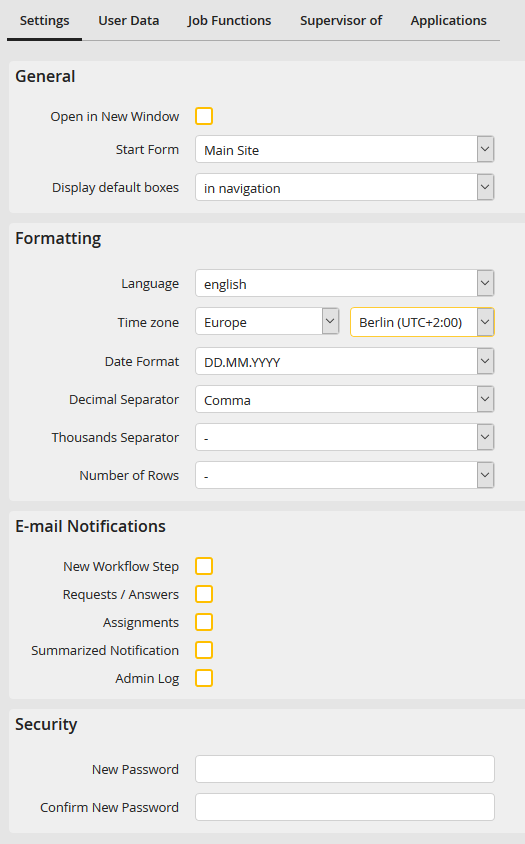525x844 pixels.
Task: Go to the Job Functions tab
Action: click(229, 21)
